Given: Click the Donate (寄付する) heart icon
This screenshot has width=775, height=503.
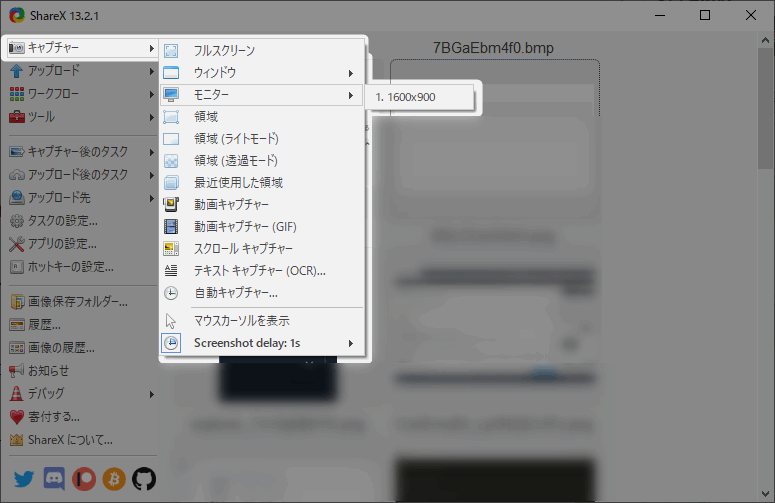Looking at the screenshot, I should coord(16,417).
